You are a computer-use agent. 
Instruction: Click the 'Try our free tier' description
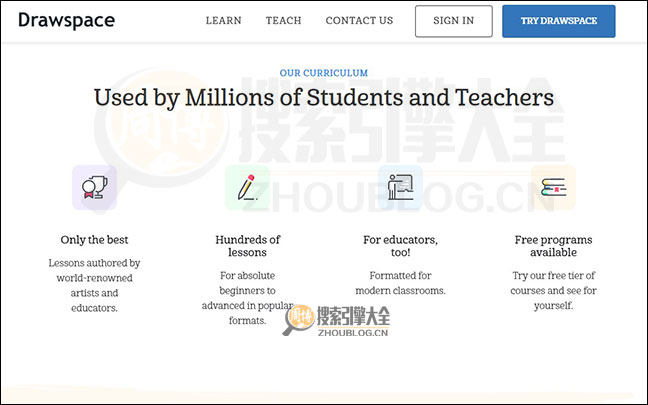553,290
